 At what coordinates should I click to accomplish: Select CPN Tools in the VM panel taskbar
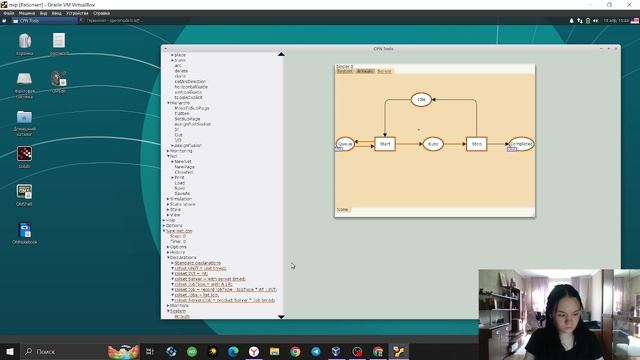pyautogui.click(x=44, y=20)
